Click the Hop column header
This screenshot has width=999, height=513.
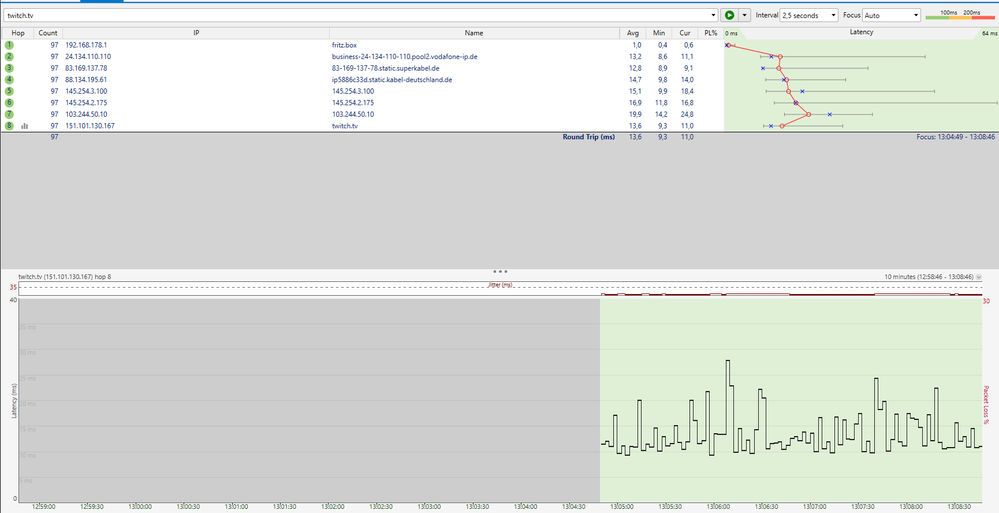pos(17,33)
